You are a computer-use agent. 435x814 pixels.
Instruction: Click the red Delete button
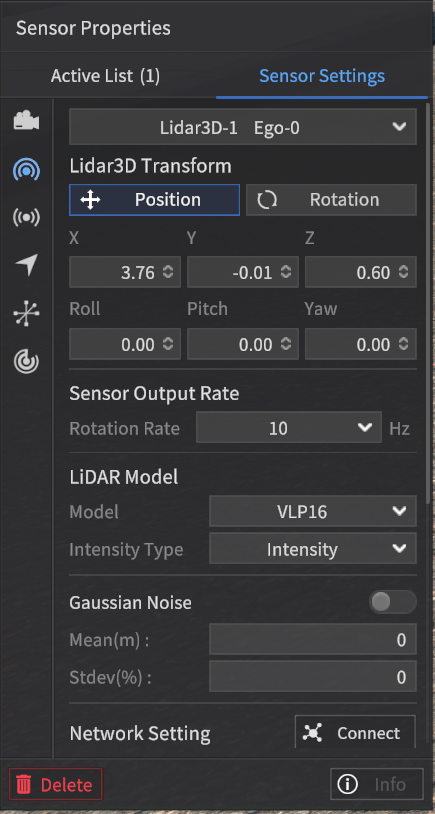tap(56, 784)
